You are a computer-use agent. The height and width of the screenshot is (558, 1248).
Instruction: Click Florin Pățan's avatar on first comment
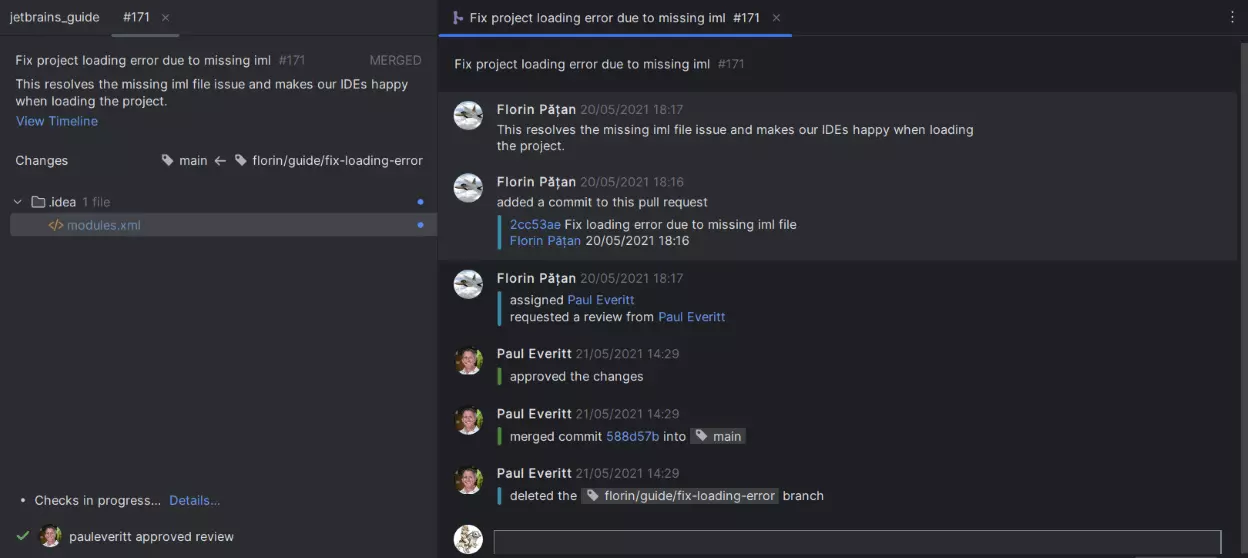pos(468,116)
